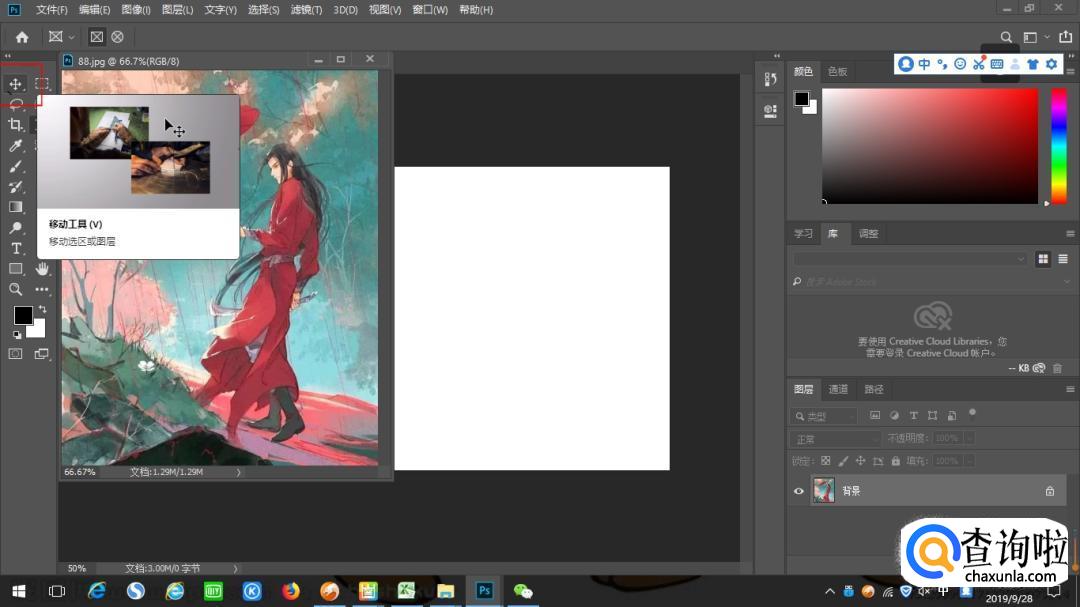Select the Zoom tool in the toolbar
1080x607 pixels.
click(x=15, y=289)
